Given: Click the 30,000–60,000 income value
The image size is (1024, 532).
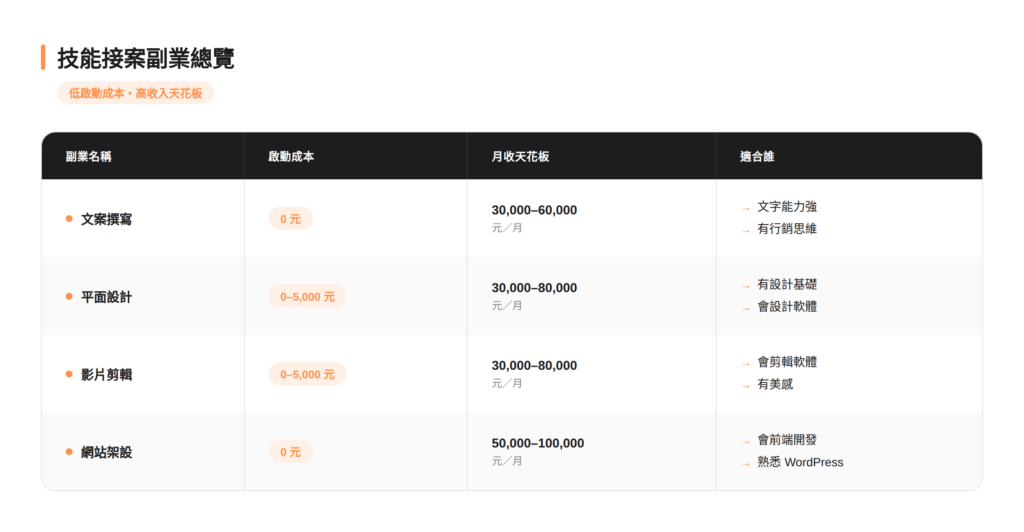Looking at the screenshot, I should 534,210.
